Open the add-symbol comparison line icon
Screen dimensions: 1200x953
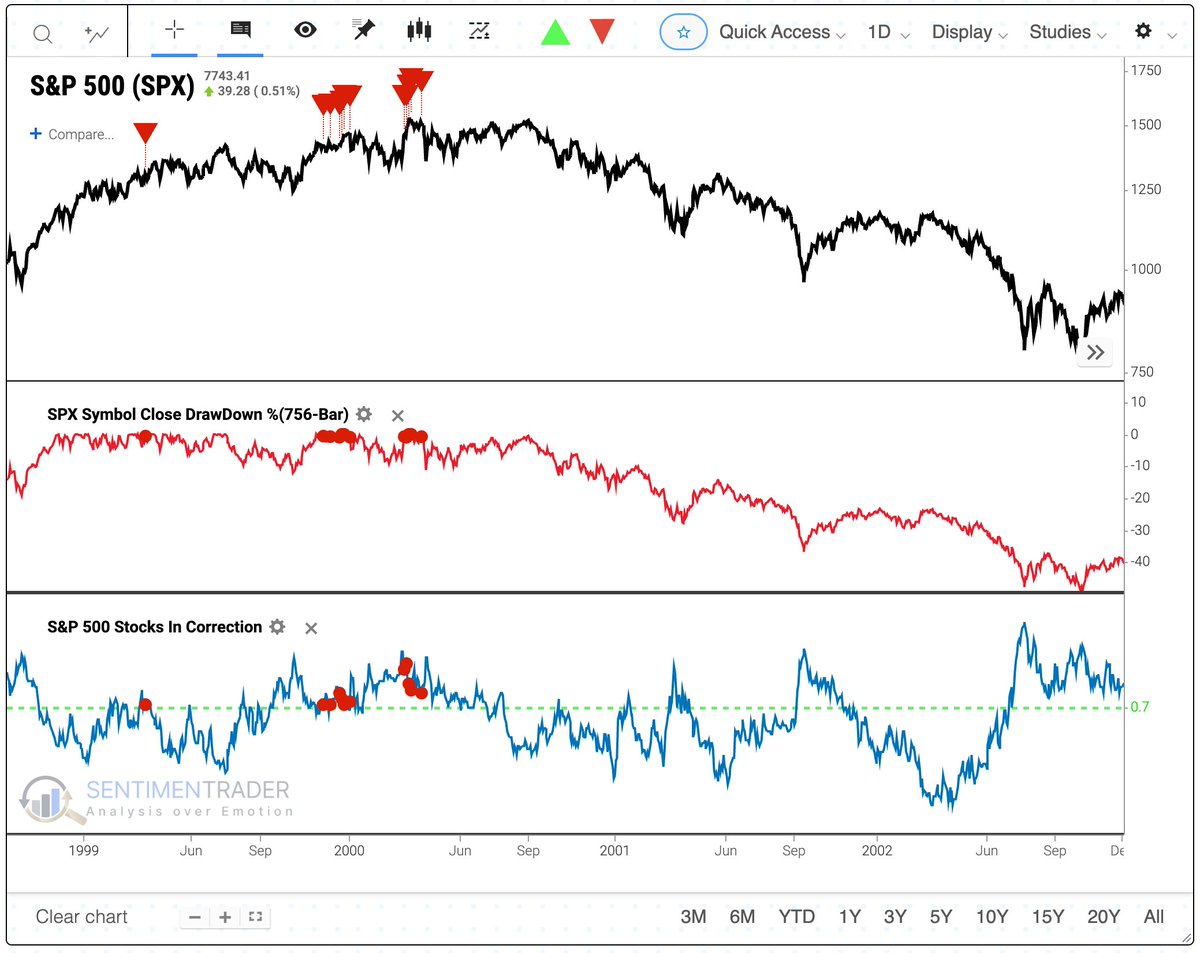(97, 33)
